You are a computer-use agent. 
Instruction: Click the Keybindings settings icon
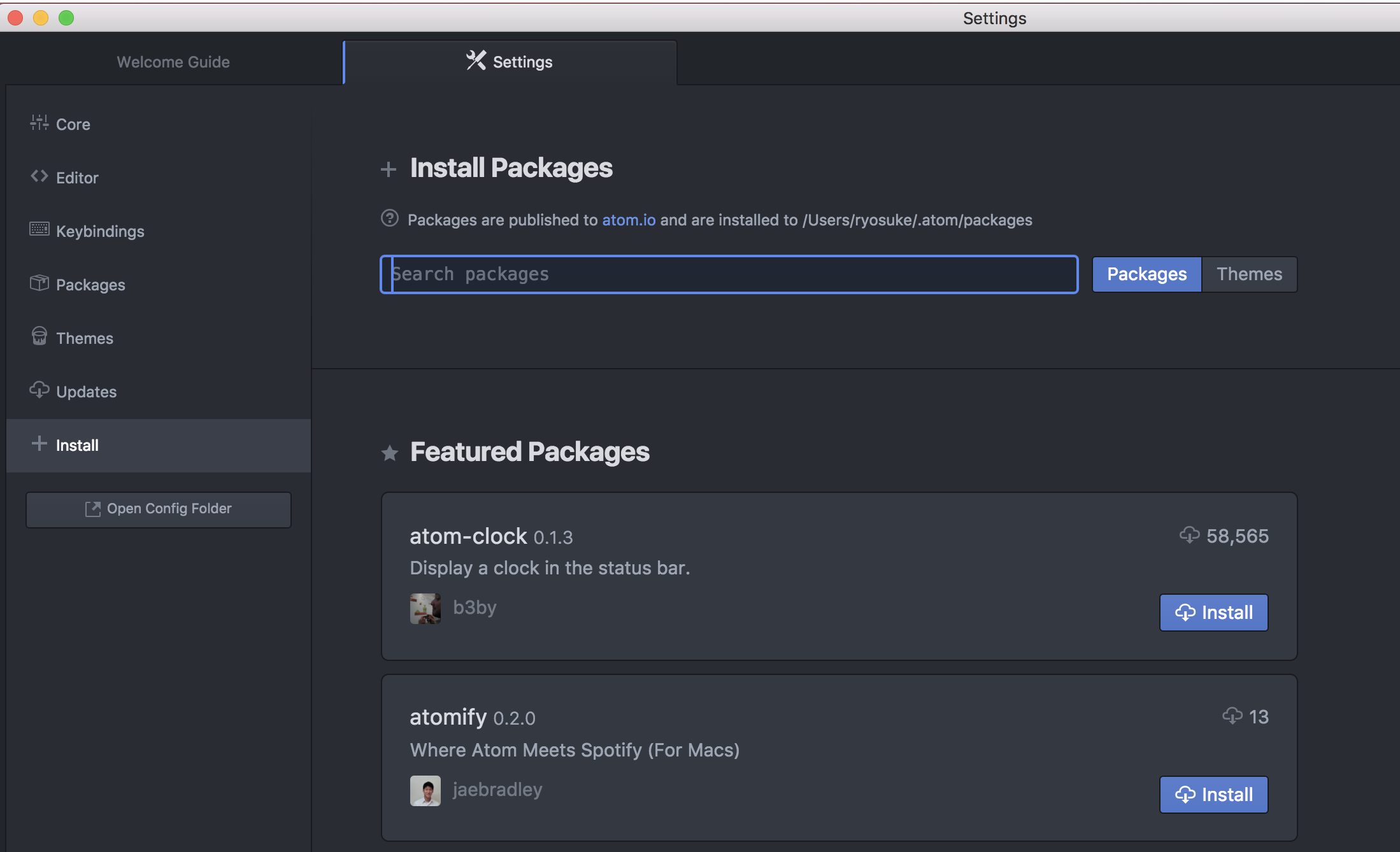tap(38, 230)
